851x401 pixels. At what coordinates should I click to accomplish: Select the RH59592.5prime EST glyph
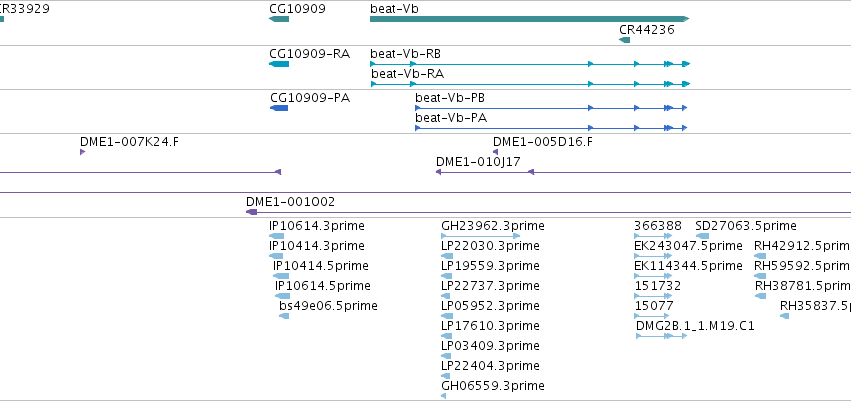pyautogui.click(x=760, y=276)
